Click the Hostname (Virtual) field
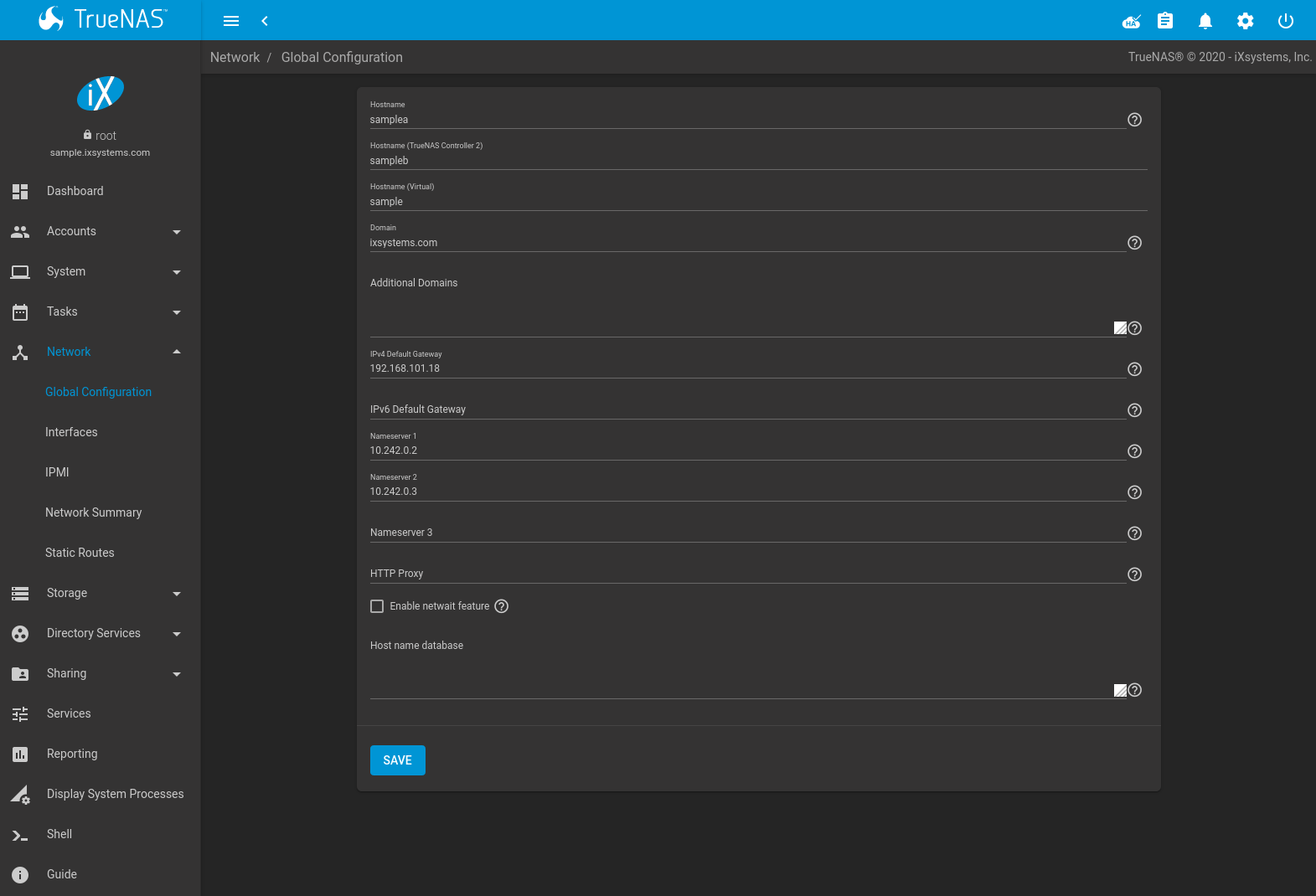The height and width of the screenshot is (896, 1316). tap(759, 202)
